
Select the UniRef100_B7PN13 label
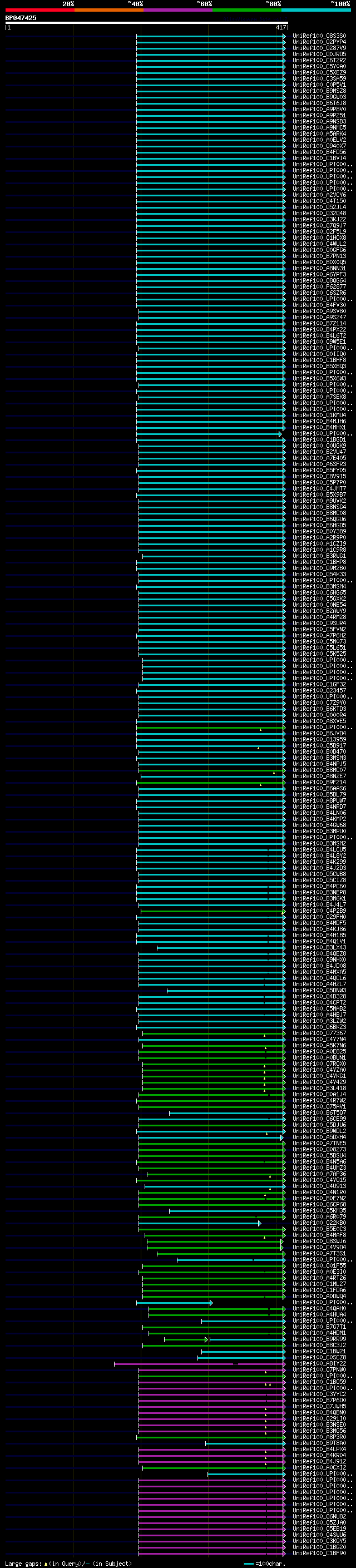click(319, 256)
